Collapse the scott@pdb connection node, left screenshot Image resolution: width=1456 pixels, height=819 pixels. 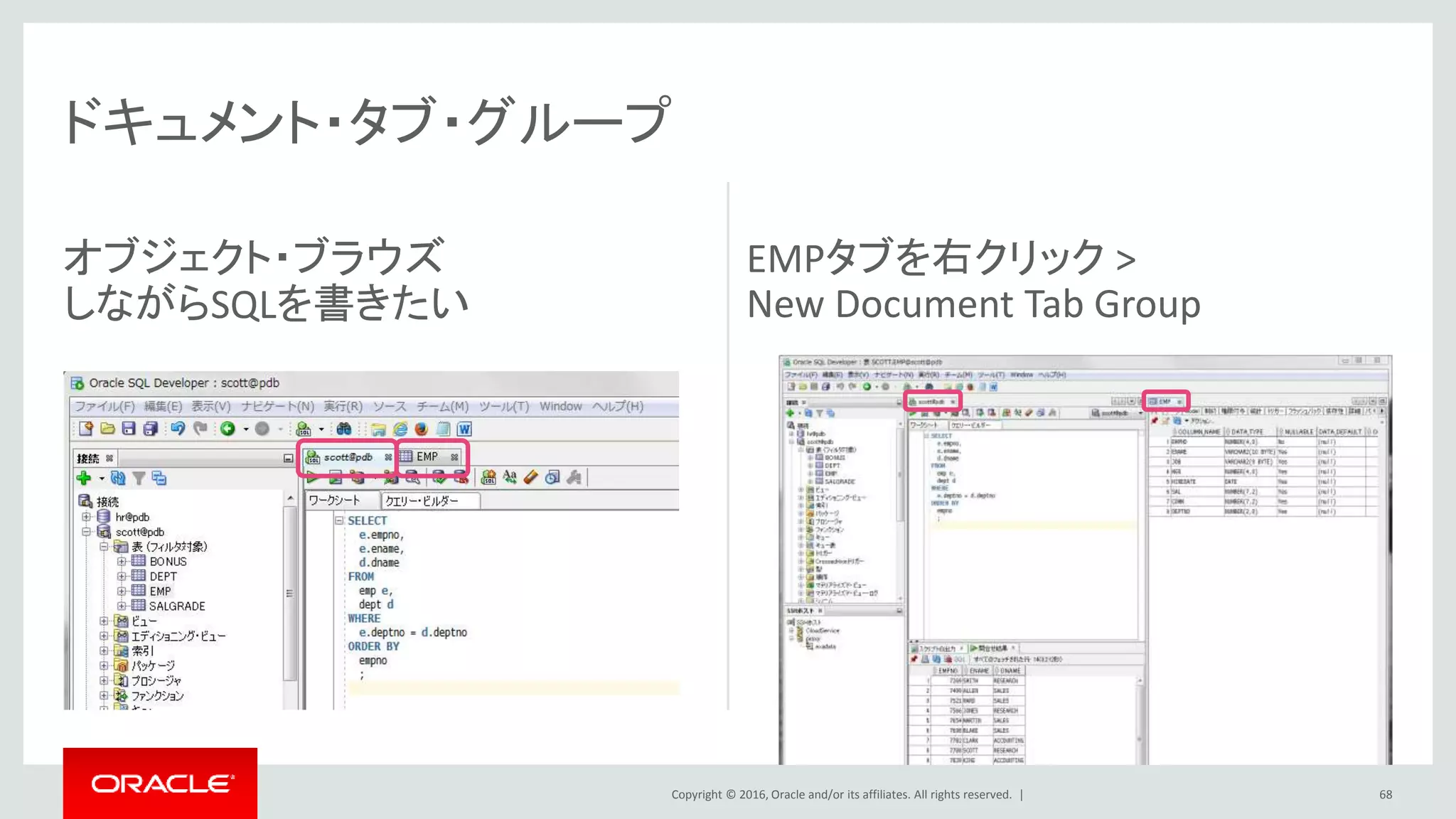tap(86, 532)
